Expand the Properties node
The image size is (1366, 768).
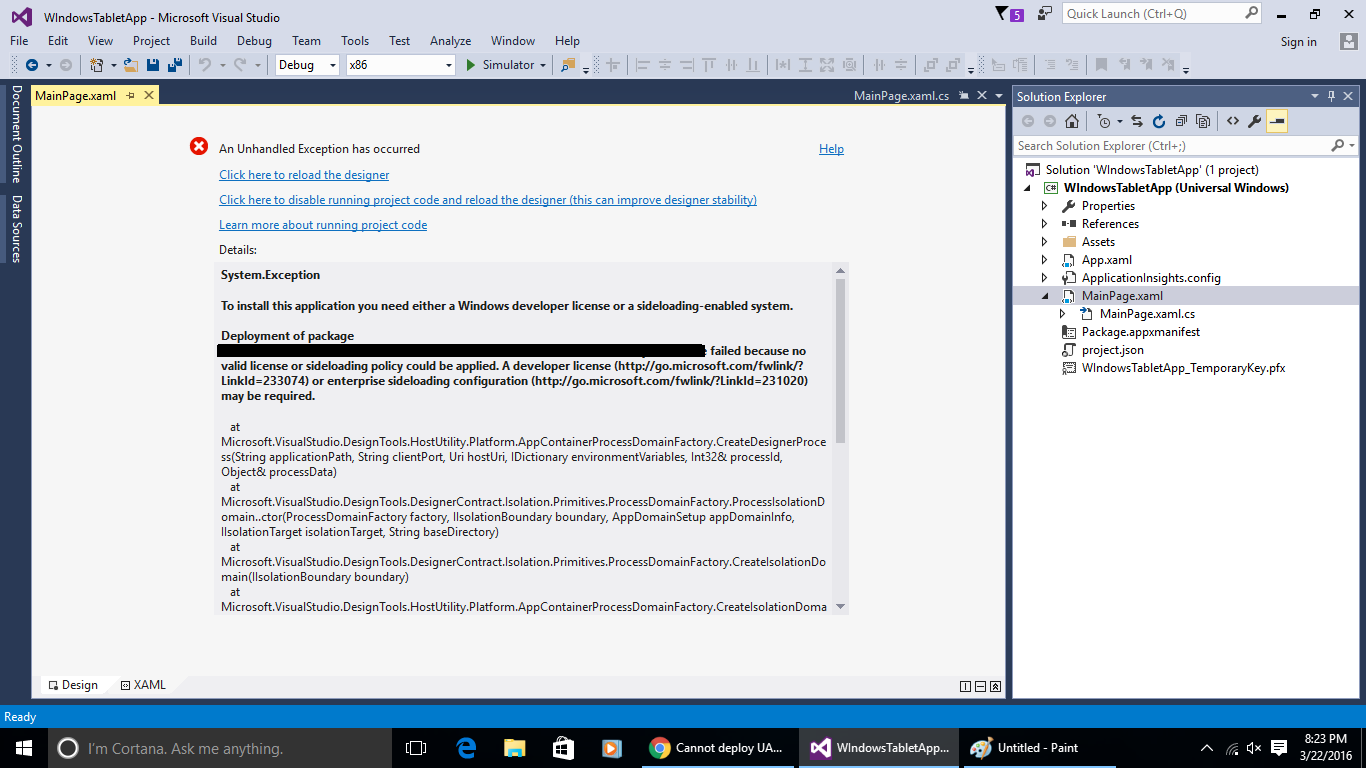[1045, 206]
